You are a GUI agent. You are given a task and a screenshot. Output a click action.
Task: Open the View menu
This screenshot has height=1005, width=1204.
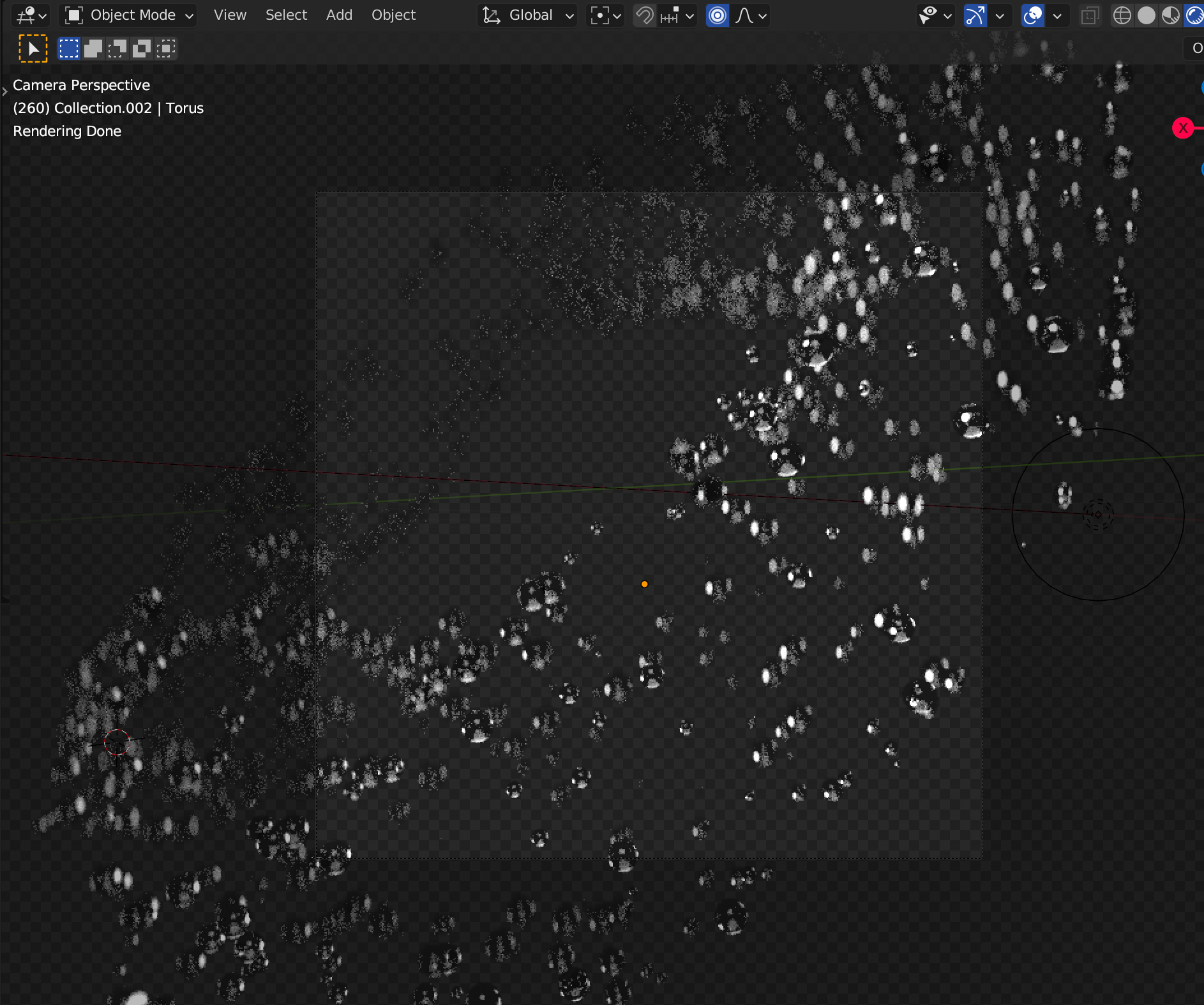click(230, 15)
